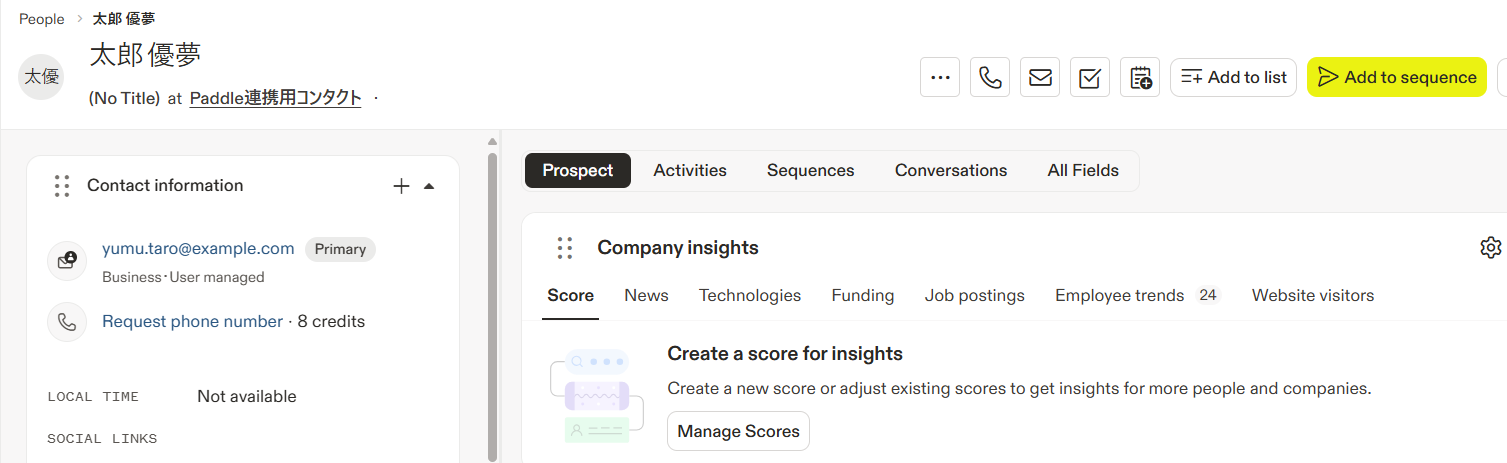Click the Add to list button
Viewport: 1507px width, 463px height.
(1233, 77)
